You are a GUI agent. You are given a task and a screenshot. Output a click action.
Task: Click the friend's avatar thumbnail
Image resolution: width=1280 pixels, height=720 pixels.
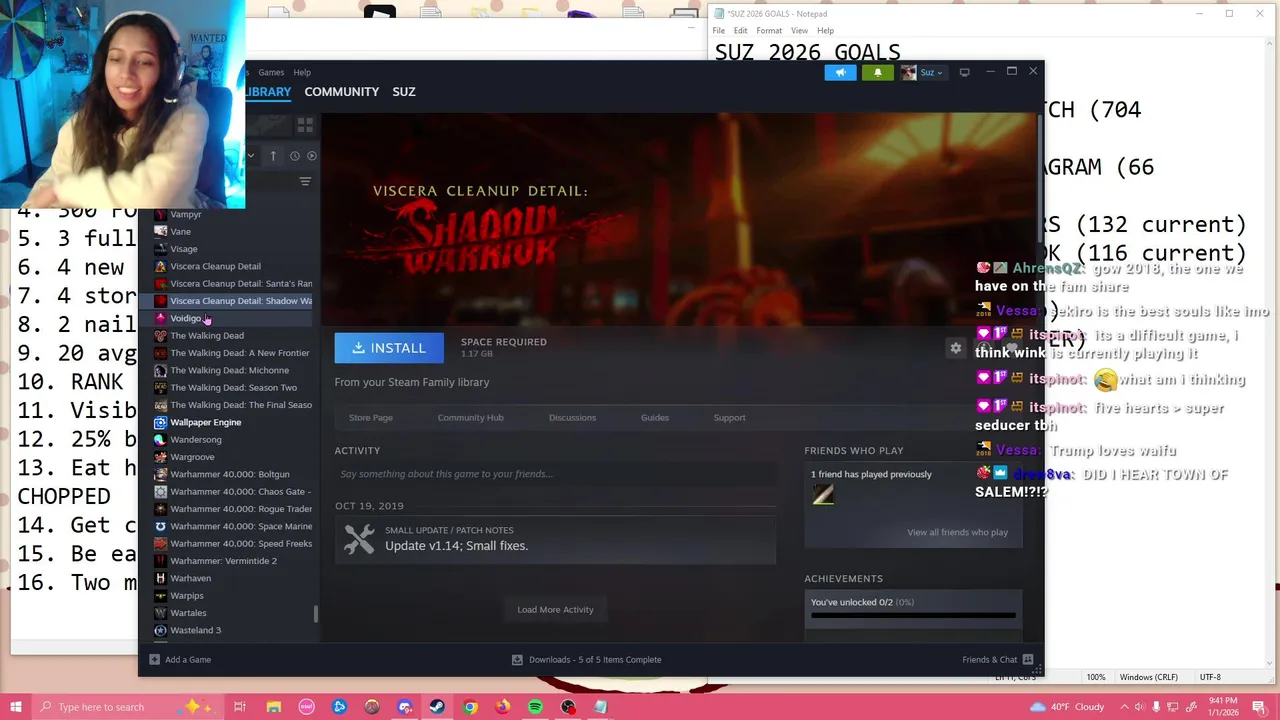coord(823,495)
